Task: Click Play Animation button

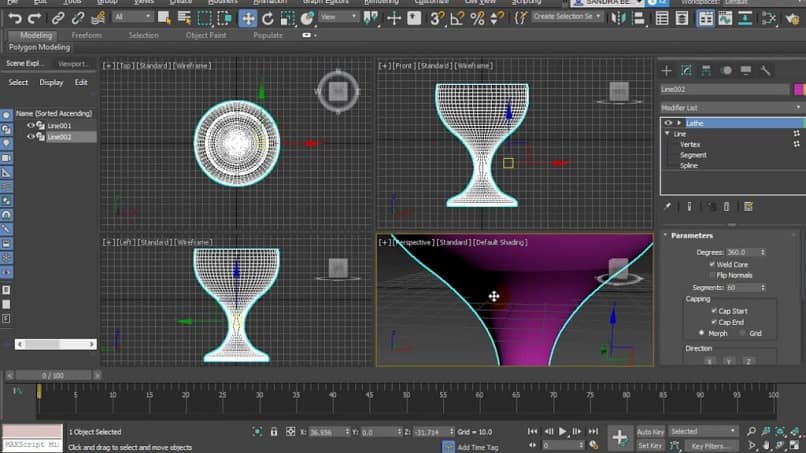Action: click(x=563, y=432)
